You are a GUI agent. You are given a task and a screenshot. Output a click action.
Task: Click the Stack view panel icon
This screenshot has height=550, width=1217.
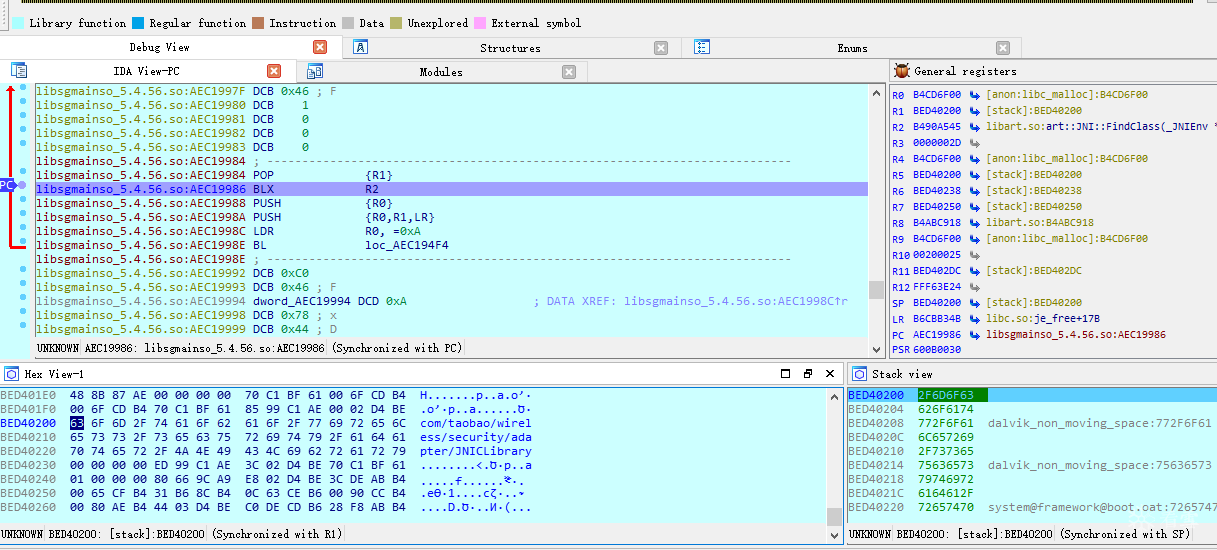[859, 374]
